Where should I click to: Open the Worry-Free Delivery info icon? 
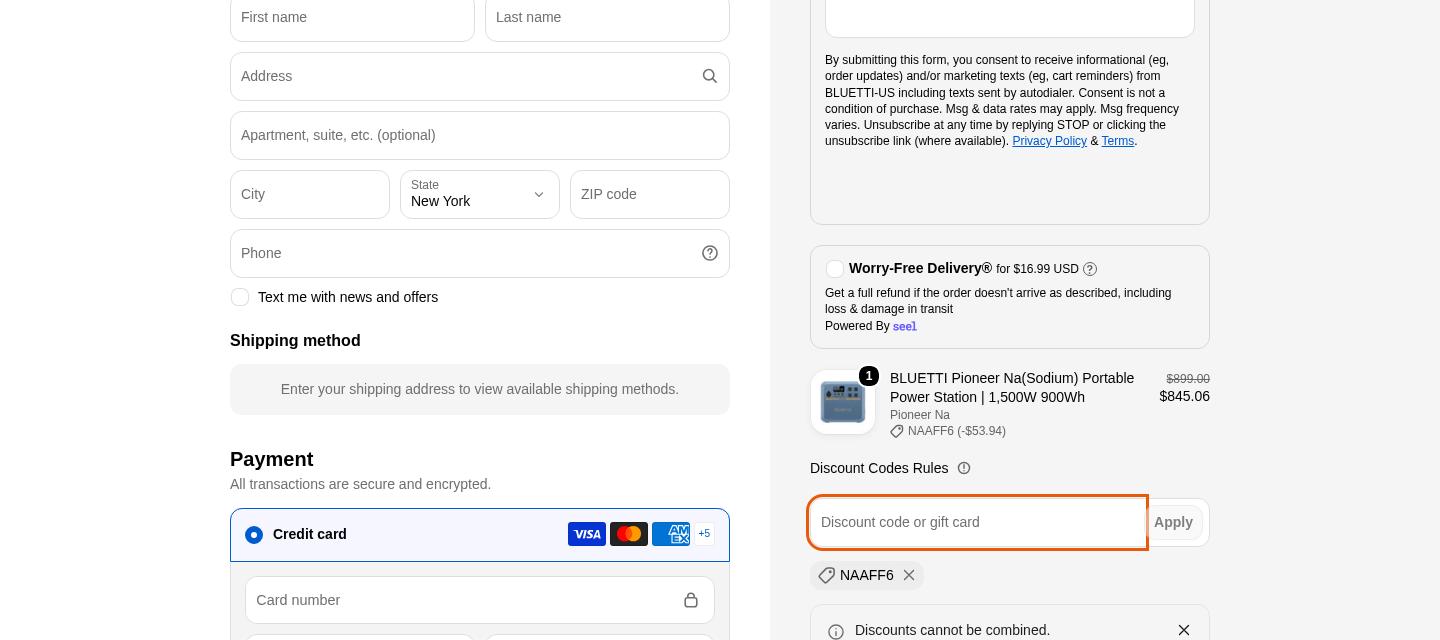[x=1090, y=269]
